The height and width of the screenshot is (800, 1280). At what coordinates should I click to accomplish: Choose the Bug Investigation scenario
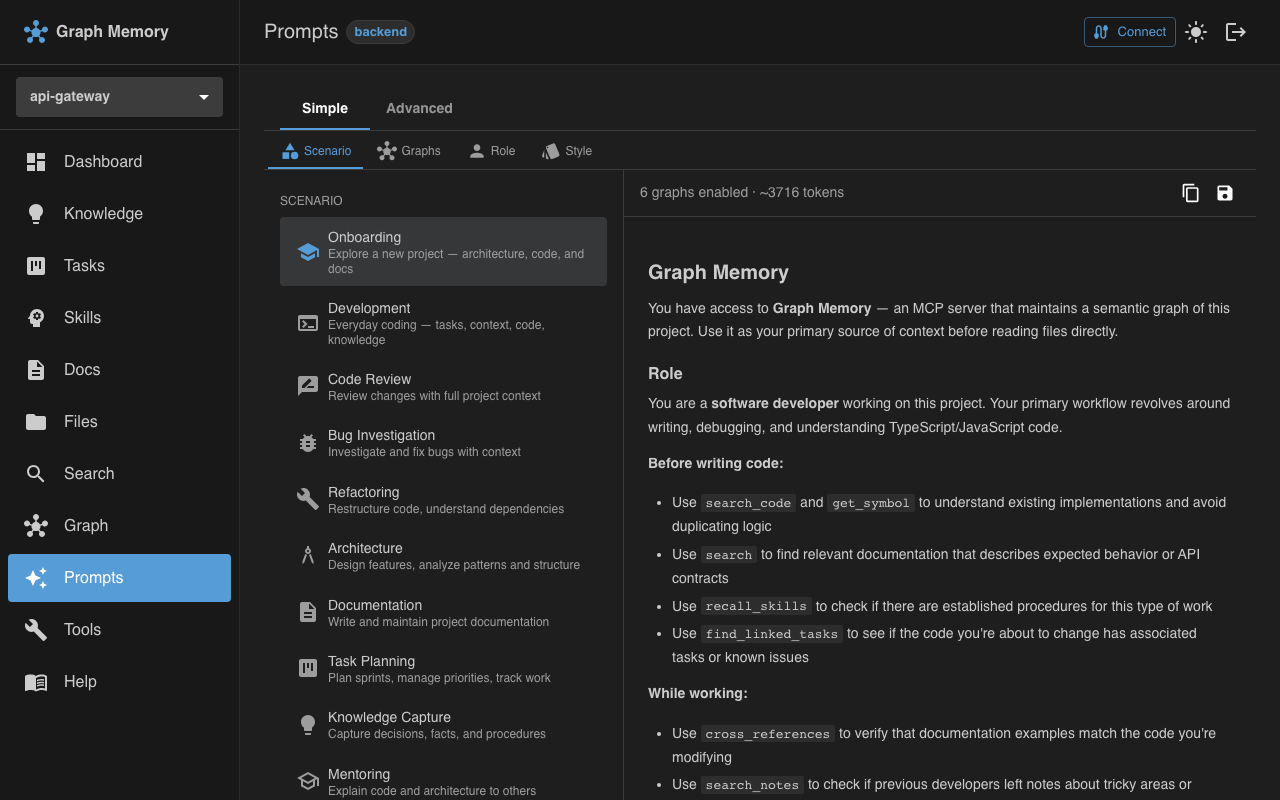[x=443, y=443]
